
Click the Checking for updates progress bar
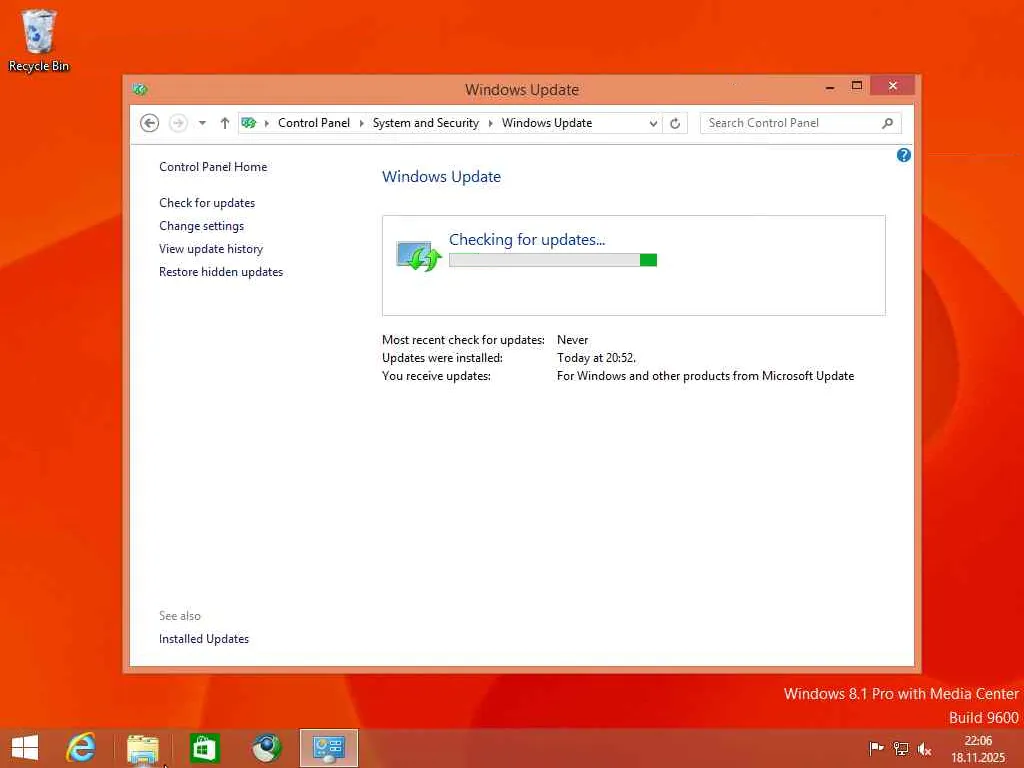pyautogui.click(x=553, y=260)
